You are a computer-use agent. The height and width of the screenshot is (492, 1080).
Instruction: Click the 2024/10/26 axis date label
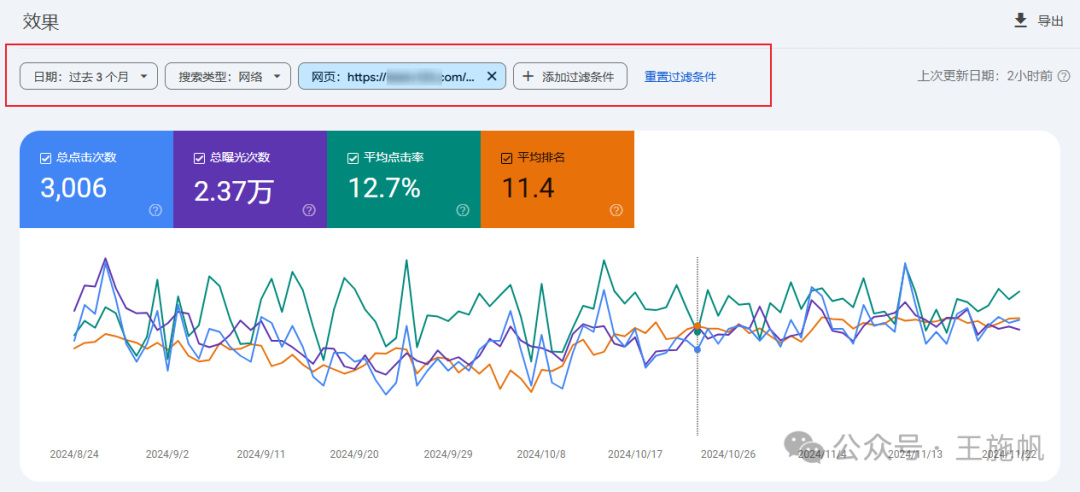(x=728, y=455)
